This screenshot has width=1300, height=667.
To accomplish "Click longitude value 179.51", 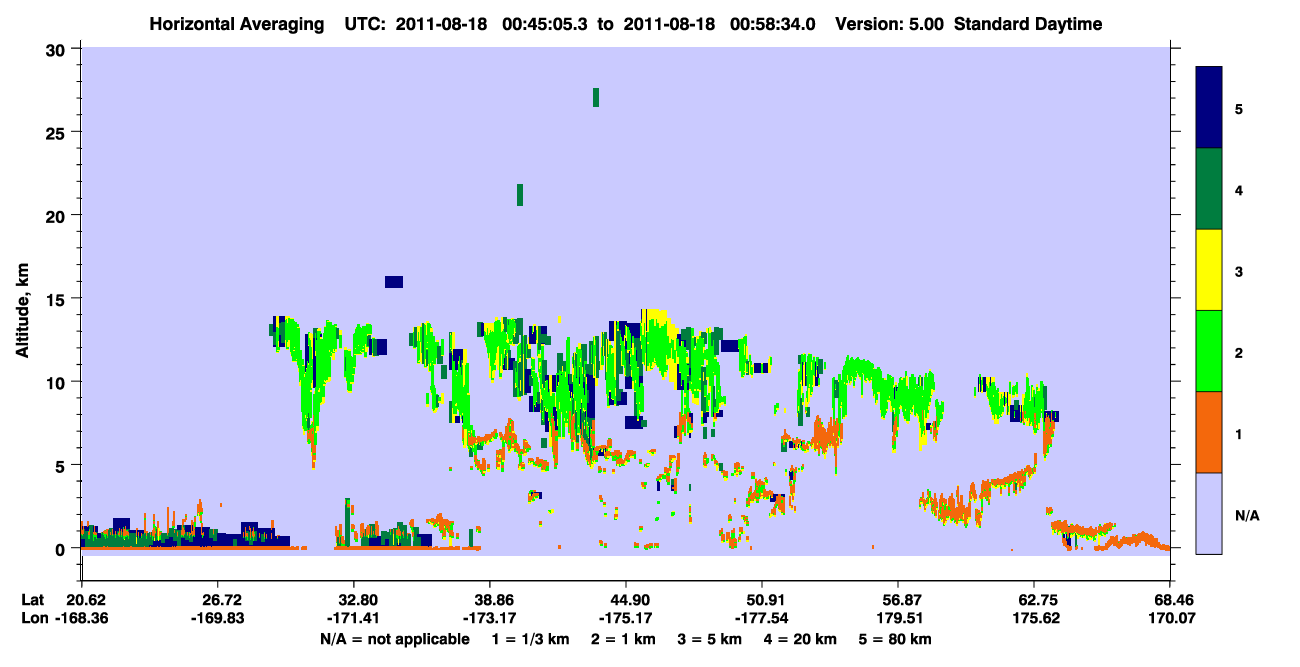I will pos(898,618).
